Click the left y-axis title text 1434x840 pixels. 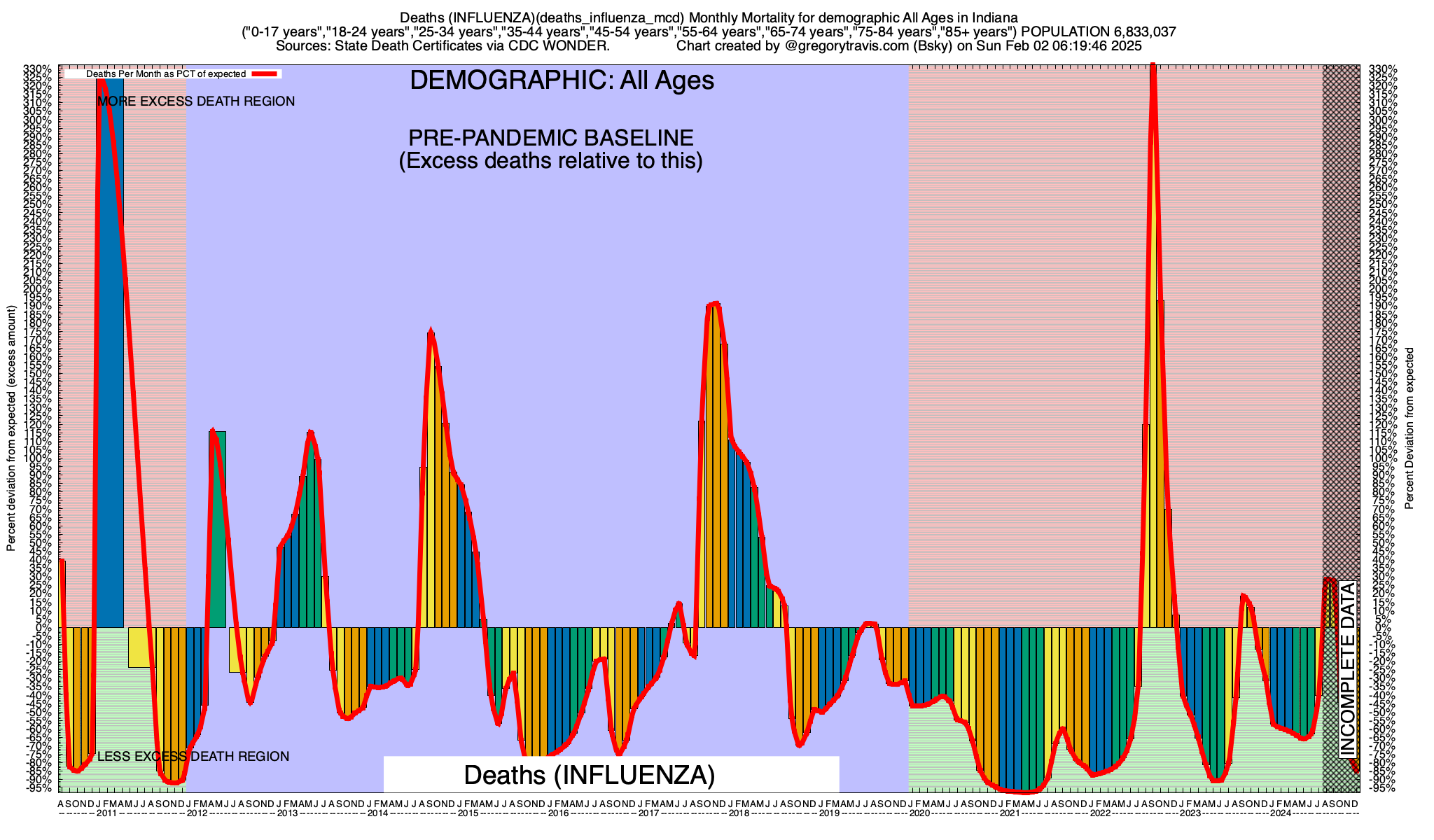(11, 428)
